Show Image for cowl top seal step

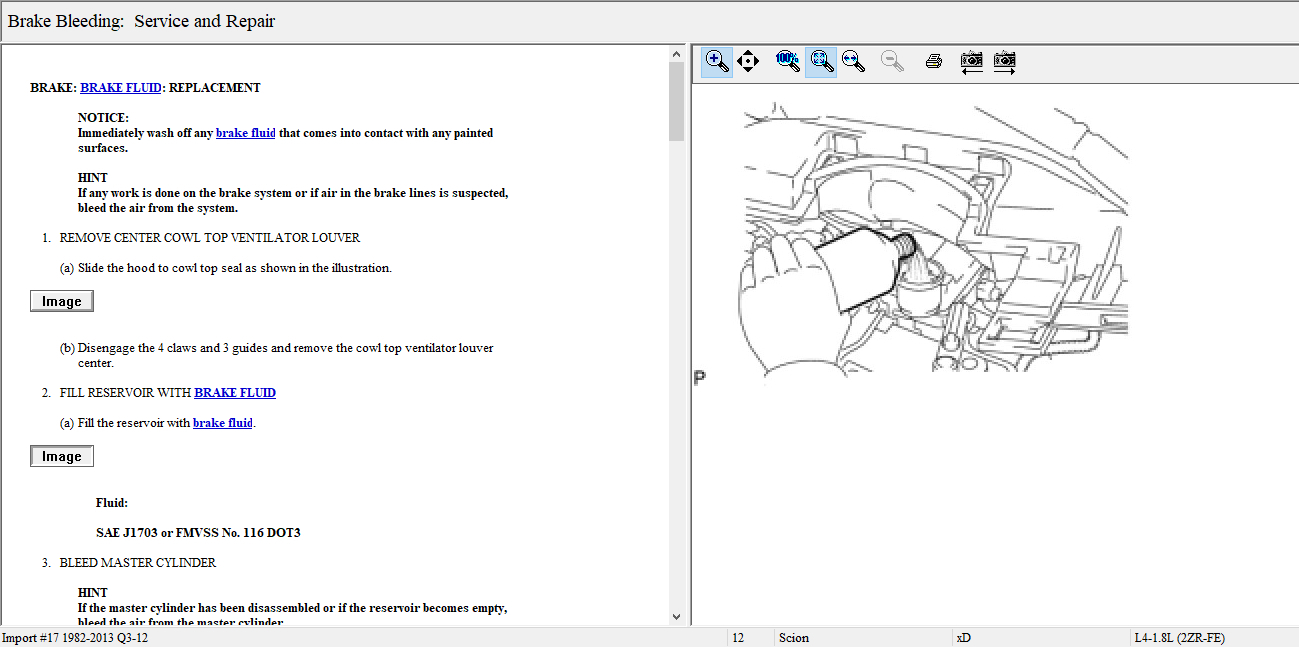(x=62, y=301)
